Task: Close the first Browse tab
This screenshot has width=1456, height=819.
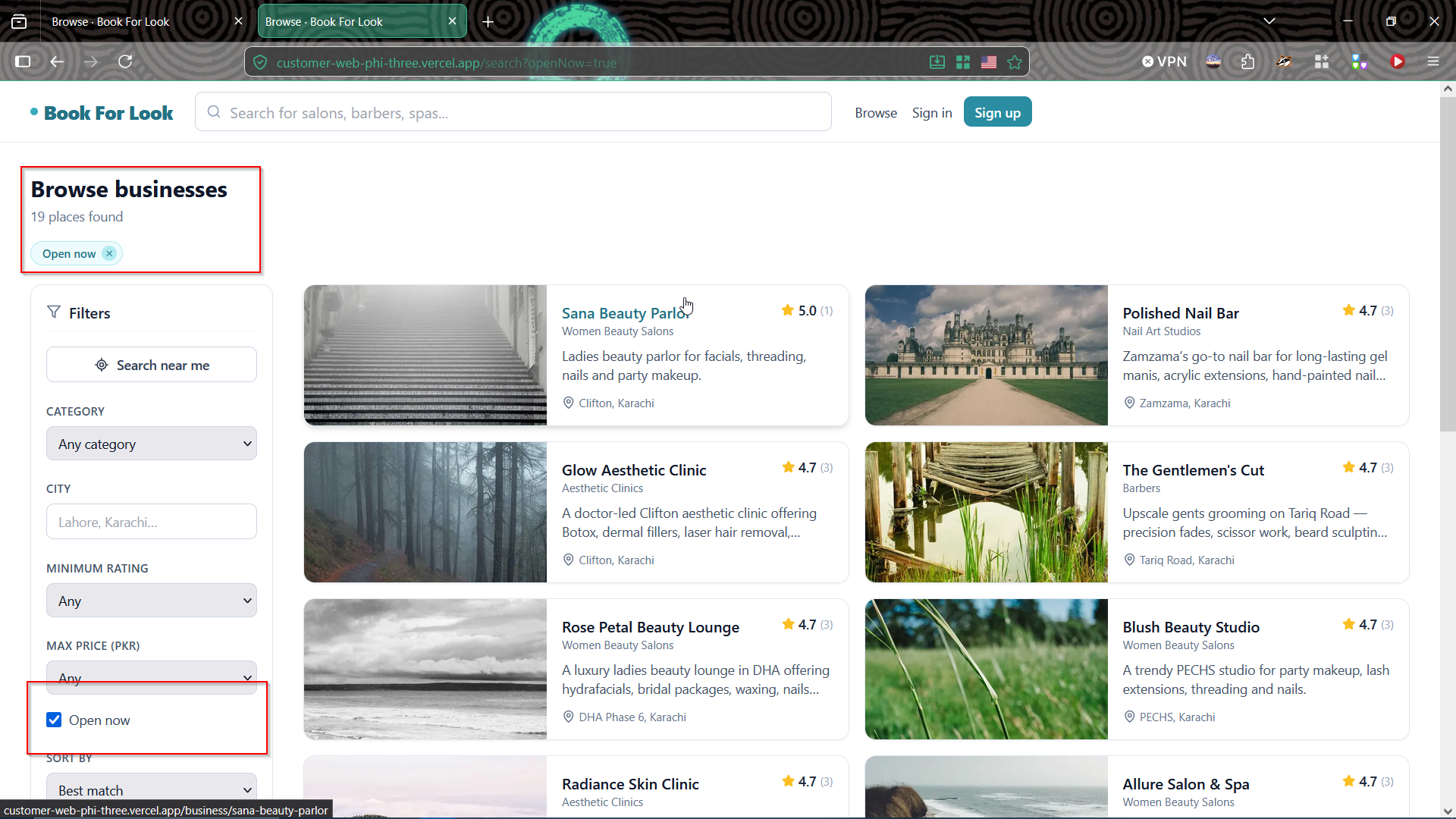Action: (x=238, y=21)
